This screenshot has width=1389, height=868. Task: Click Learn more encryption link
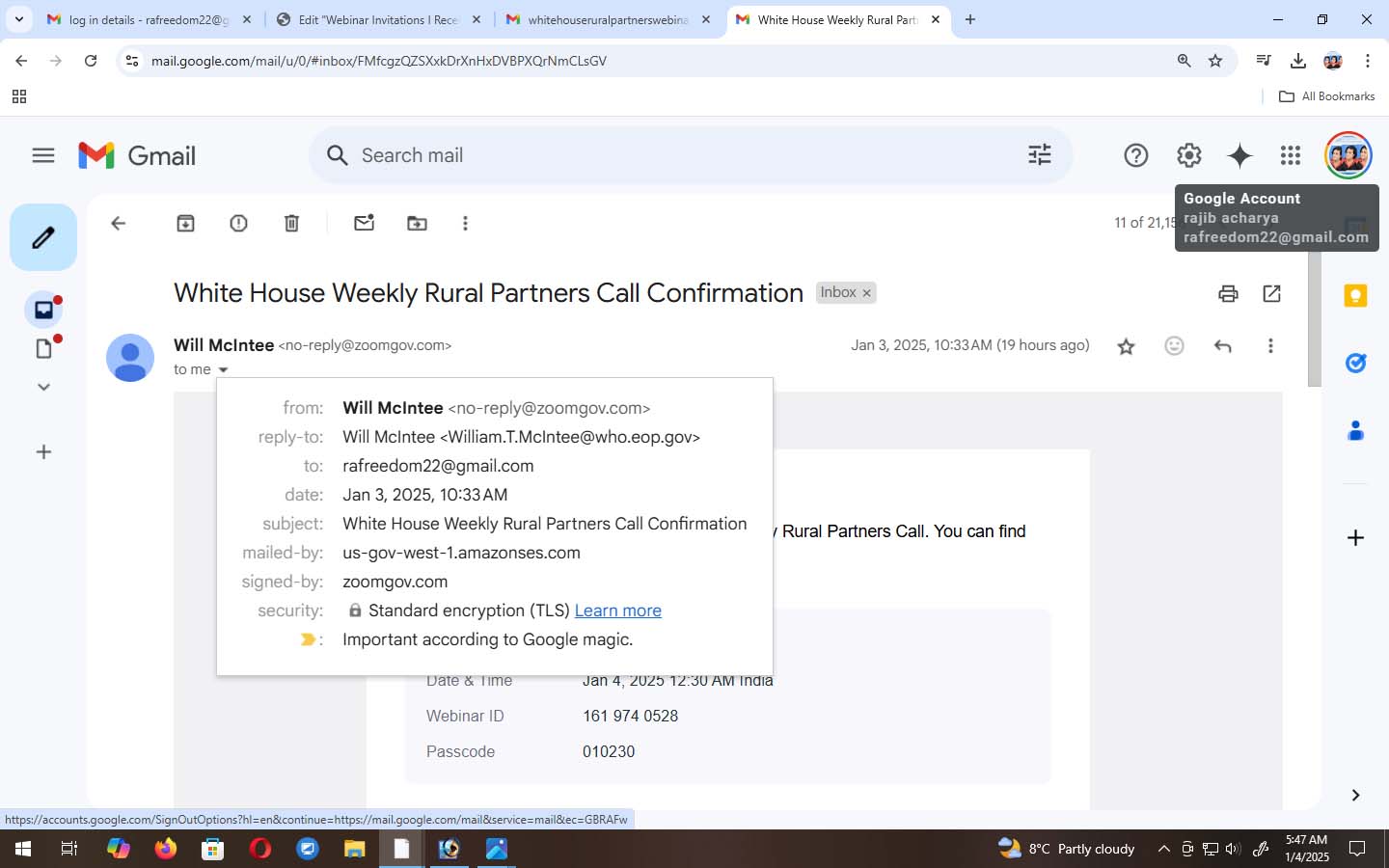tap(617, 610)
